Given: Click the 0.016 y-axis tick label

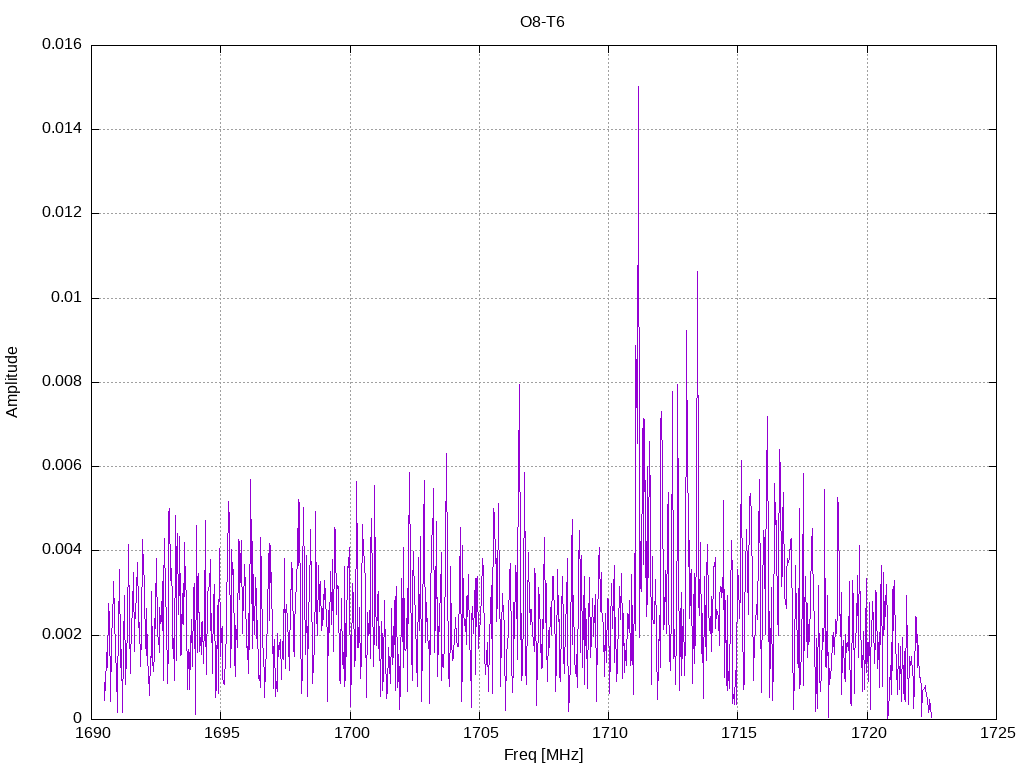Looking at the screenshot, I should [62, 45].
